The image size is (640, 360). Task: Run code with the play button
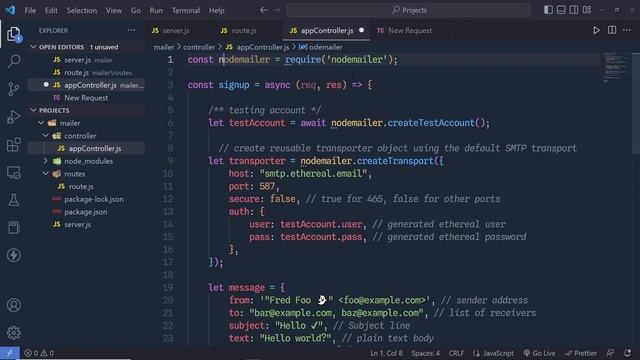[x=596, y=30]
